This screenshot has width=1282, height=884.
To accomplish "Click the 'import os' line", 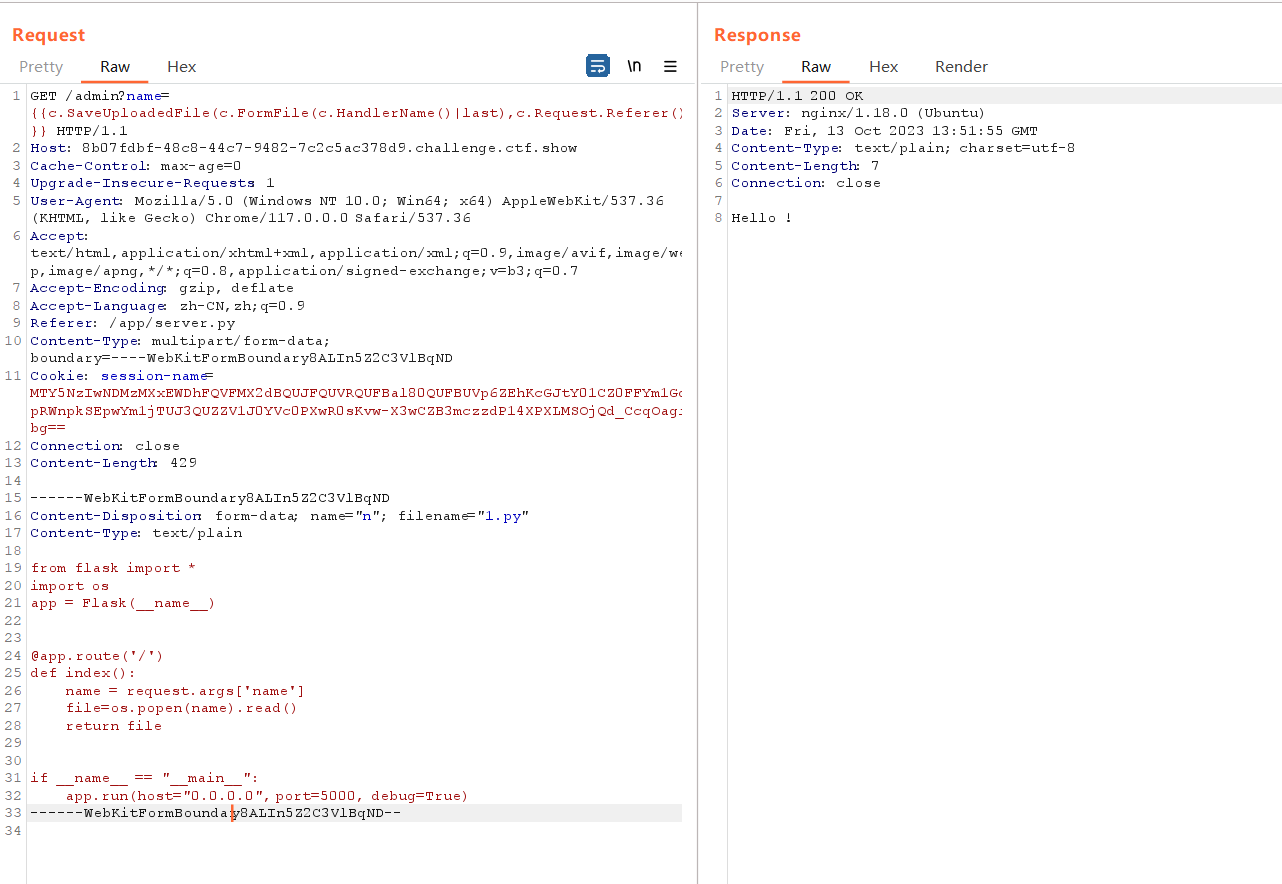I will pyautogui.click(x=69, y=586).
